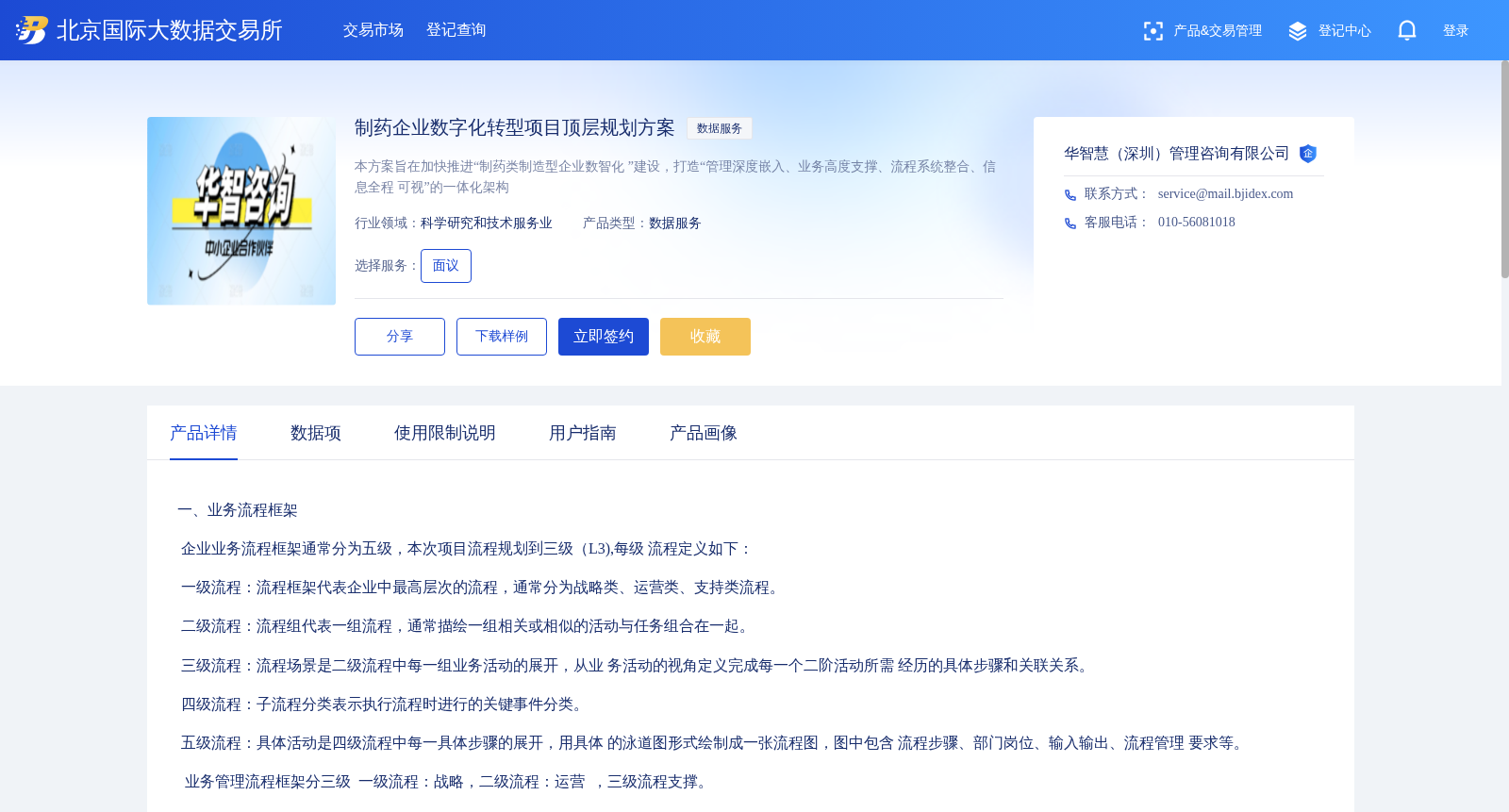Screen dimensions: 1509x812
Task: Click the phone number 010-56081018
Action: click(1197, 223)
